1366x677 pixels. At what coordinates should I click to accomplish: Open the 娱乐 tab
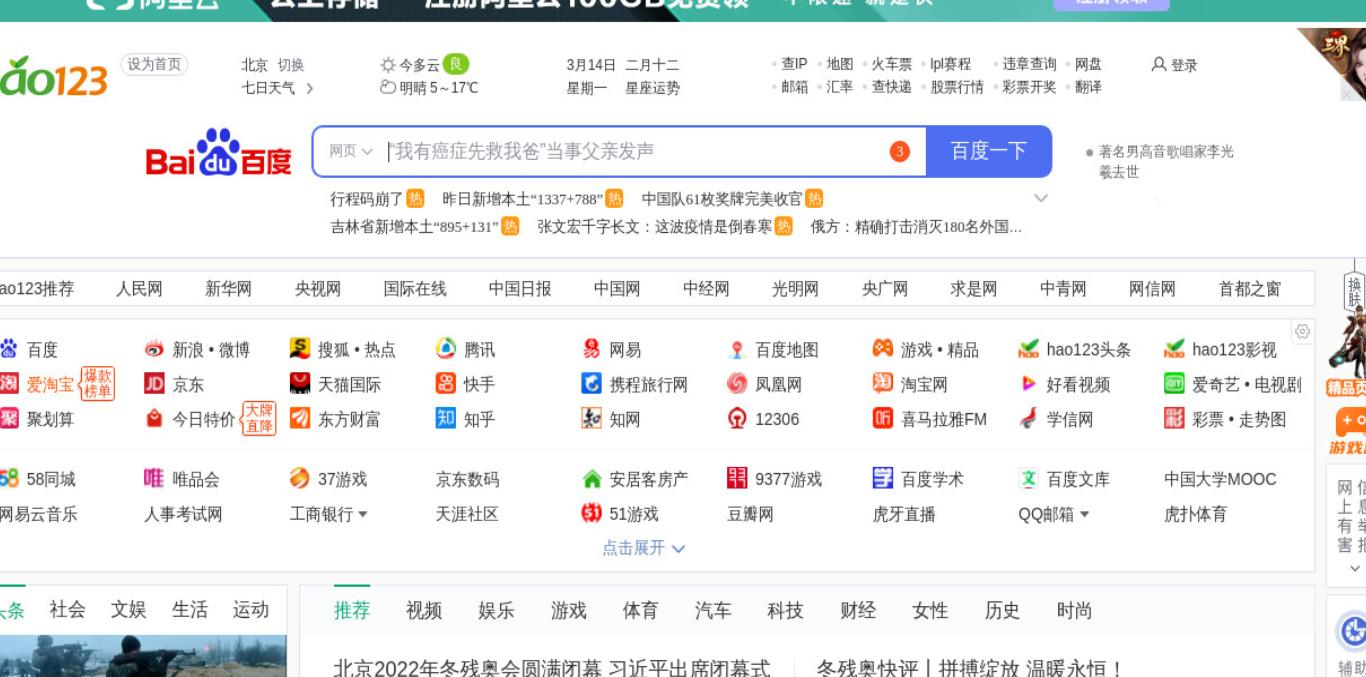pos(496,610)
